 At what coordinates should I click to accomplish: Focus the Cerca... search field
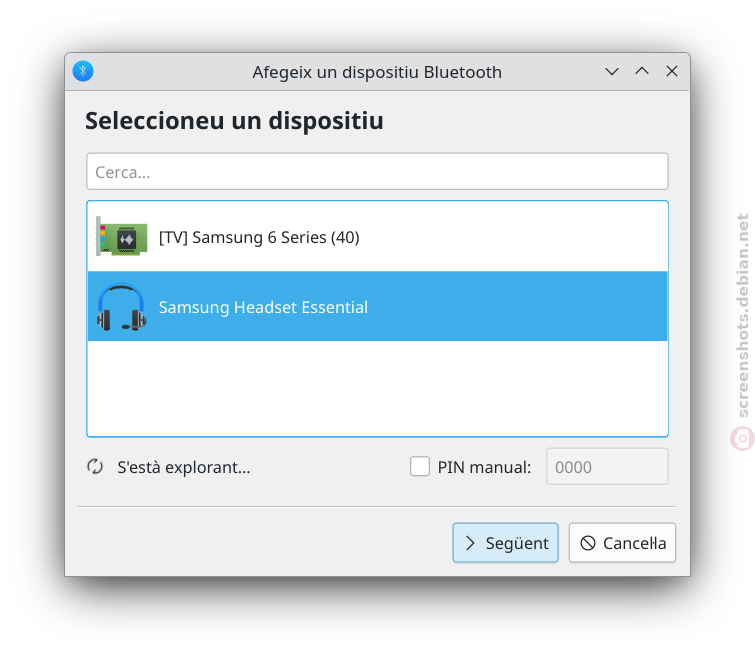[378, 171]
